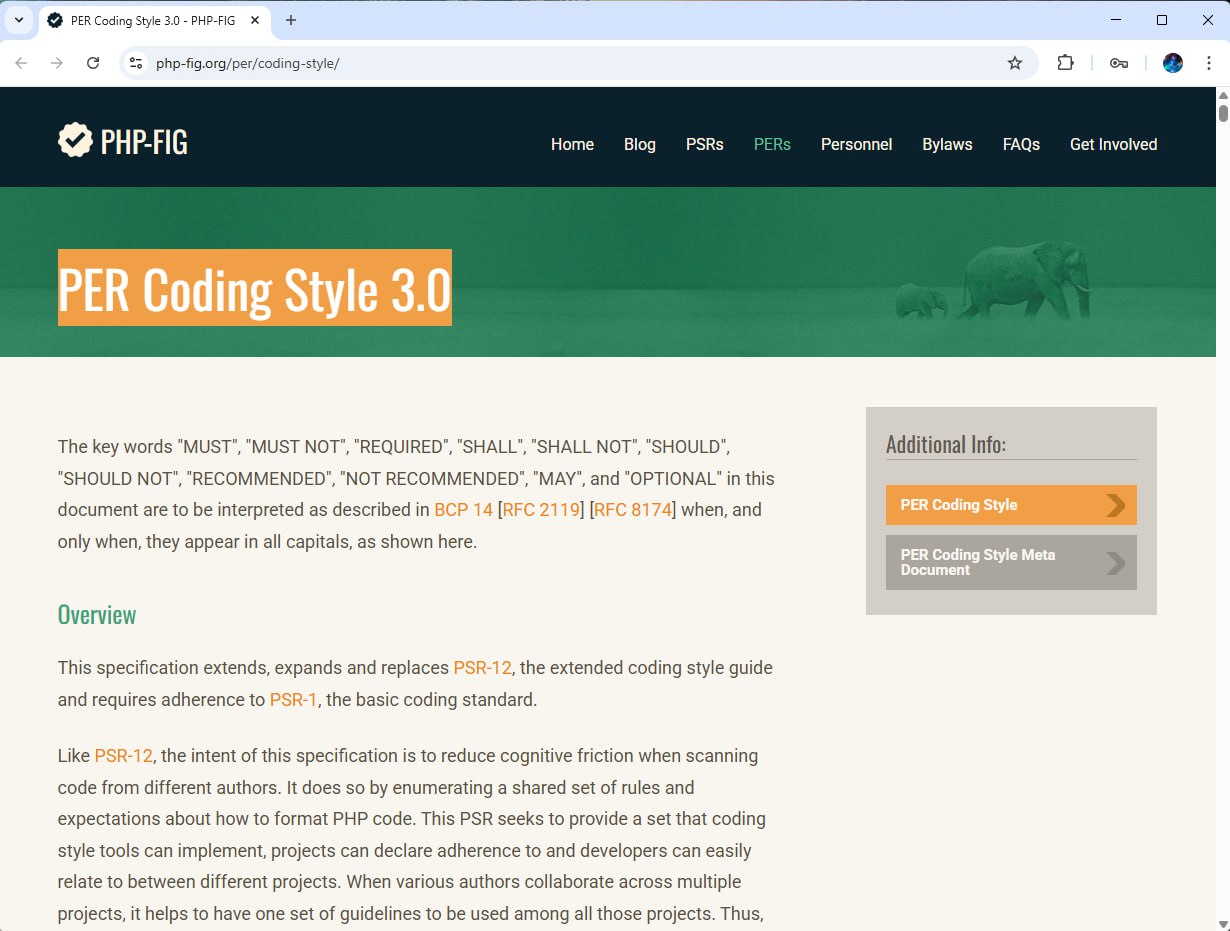The width and height of the screenshot is (1230, 931).
Task: Open the PERs nav item
Action: tap(772, 144)
